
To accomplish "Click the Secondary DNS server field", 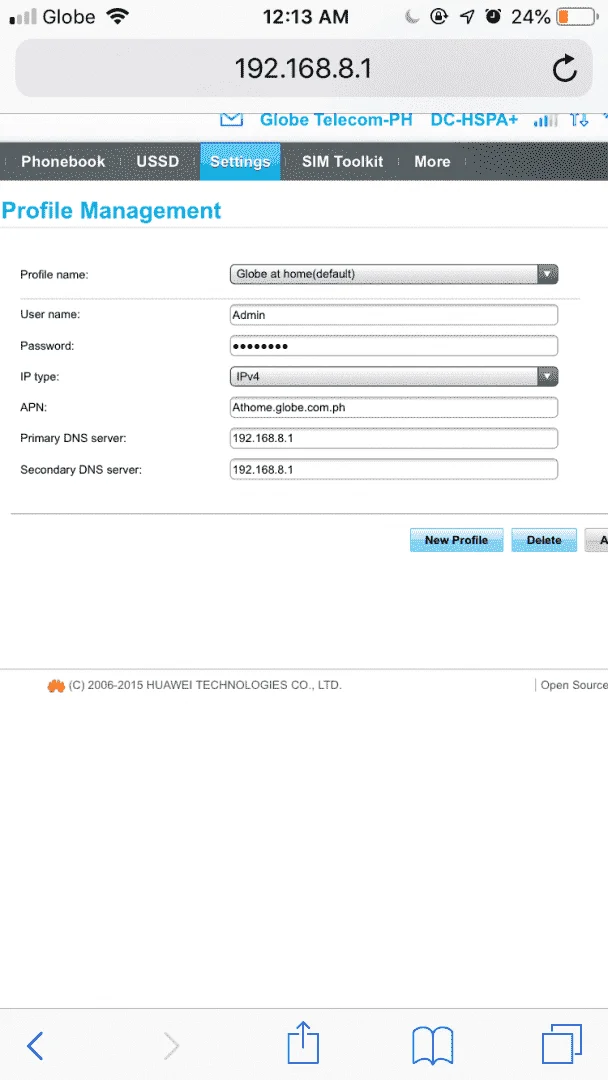I will click(x=394, y=470).
